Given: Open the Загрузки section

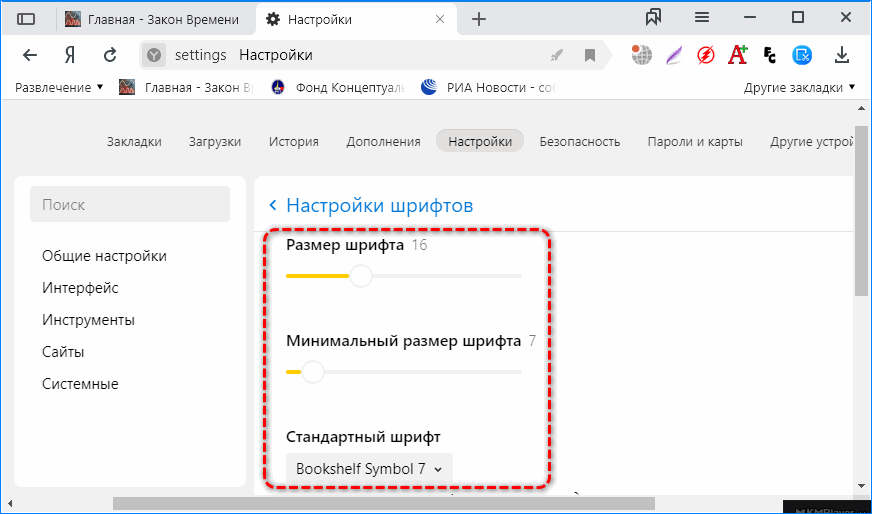Looking at the screenshot, I should coord(215,141).
